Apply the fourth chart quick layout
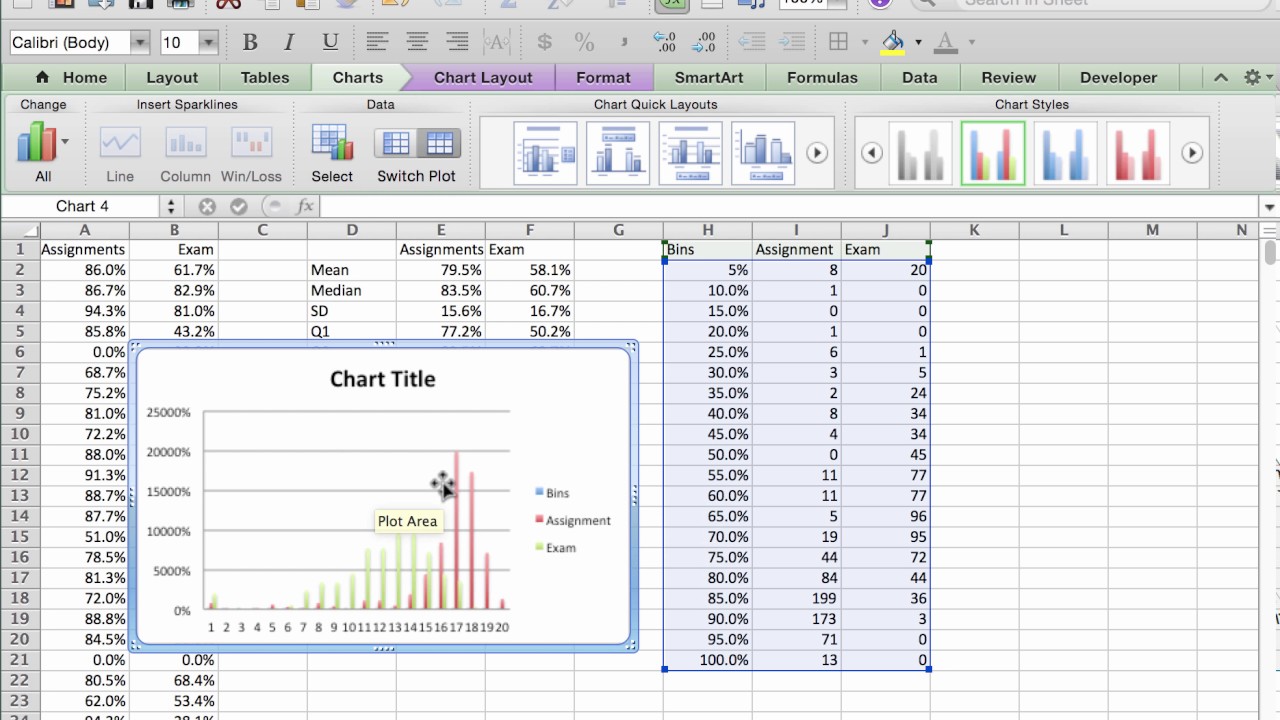Viewport: 1280px width, 720px height. (x=763, y=153)
